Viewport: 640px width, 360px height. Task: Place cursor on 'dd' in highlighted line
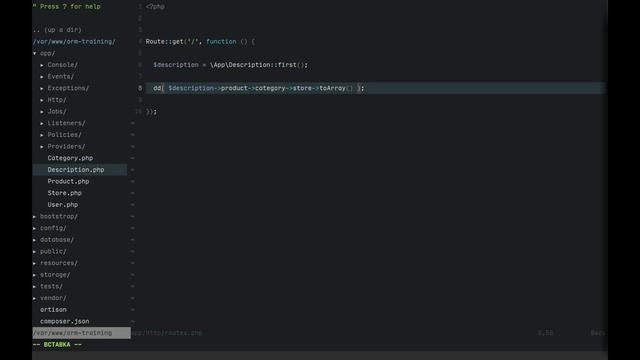pos(157,88)
